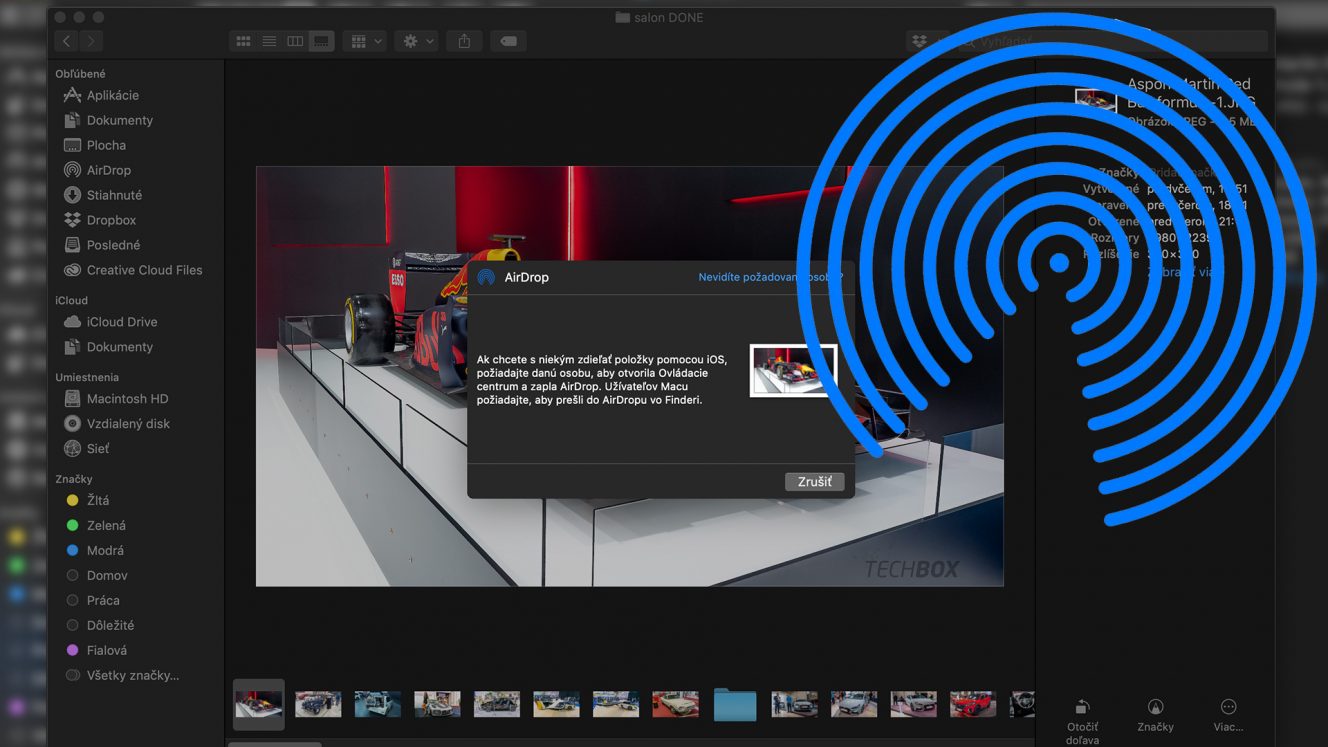The width and height of the screenshot is (1328, 747).
Task: Click the filmstrip horizontal scrollbar
Action: click(275, 744)
